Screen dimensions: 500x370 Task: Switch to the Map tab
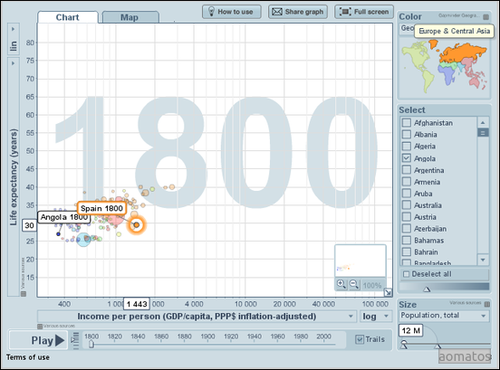(130, 17)
